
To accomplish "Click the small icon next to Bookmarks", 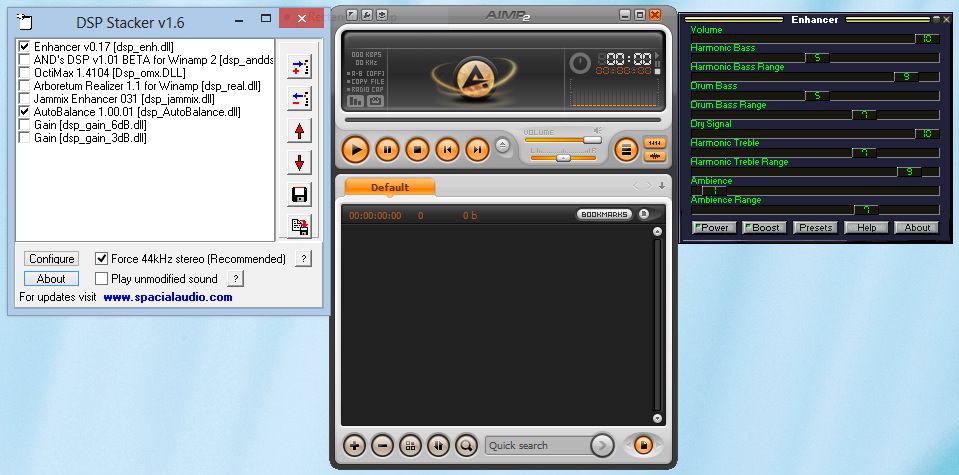I will coord(643,214).
